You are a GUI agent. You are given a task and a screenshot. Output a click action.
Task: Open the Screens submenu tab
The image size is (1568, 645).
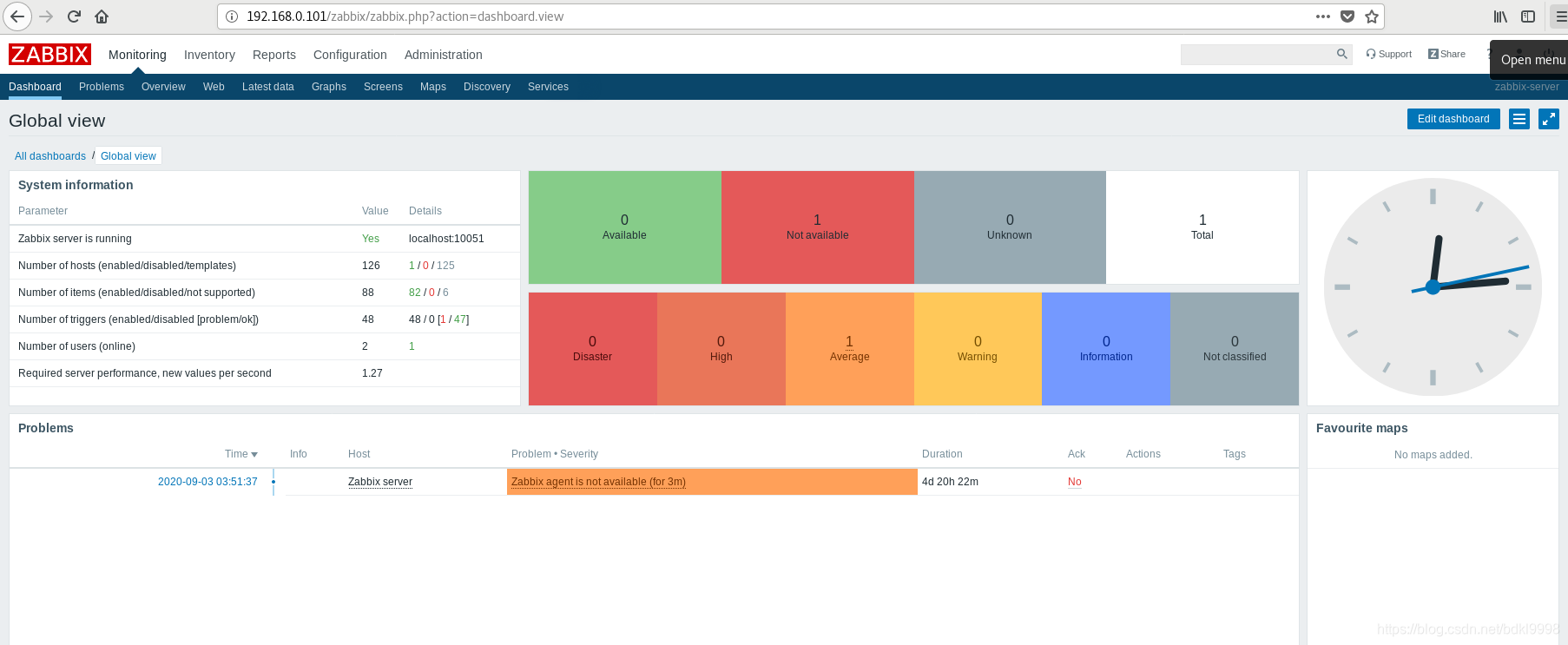click(383, 87)
